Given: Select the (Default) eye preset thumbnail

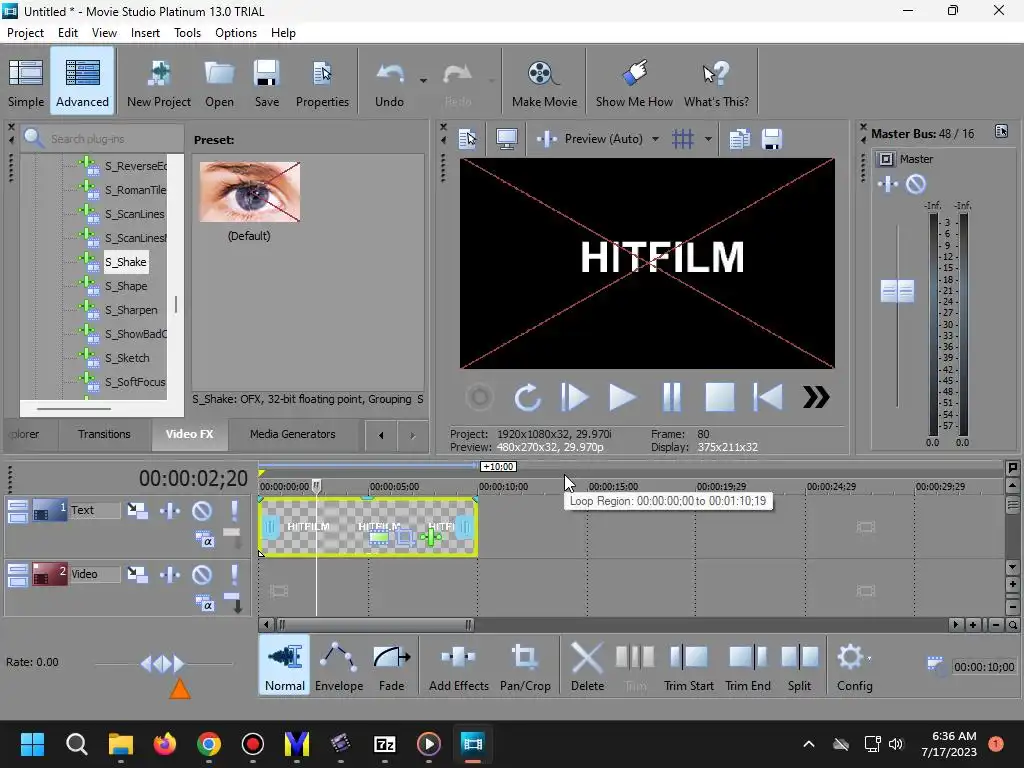Looking at the screenshot, I should [250, 192].
